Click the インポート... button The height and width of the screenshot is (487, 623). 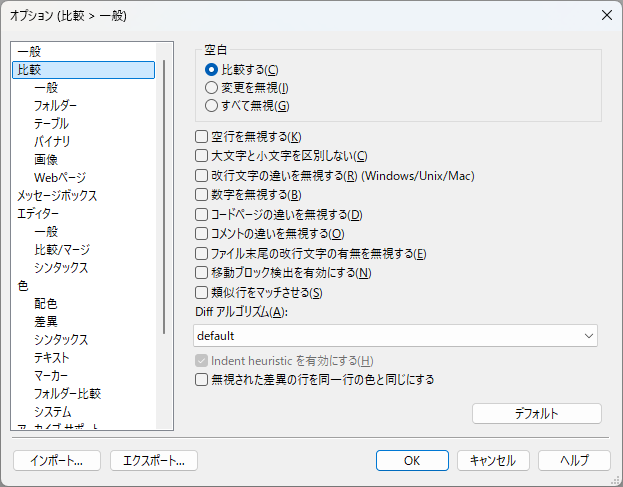pyautogui.click(x=56, y=460)
